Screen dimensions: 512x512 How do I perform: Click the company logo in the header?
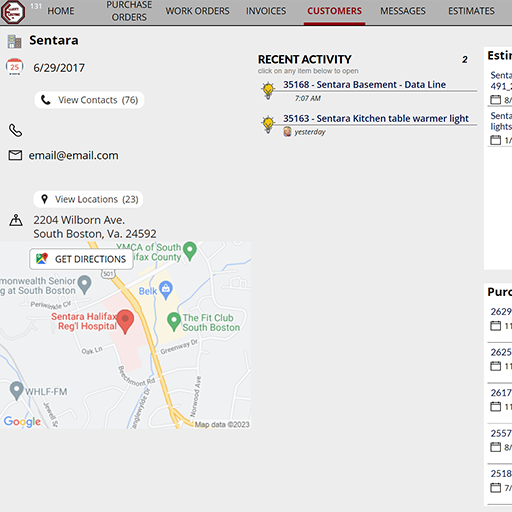[13, 12]
